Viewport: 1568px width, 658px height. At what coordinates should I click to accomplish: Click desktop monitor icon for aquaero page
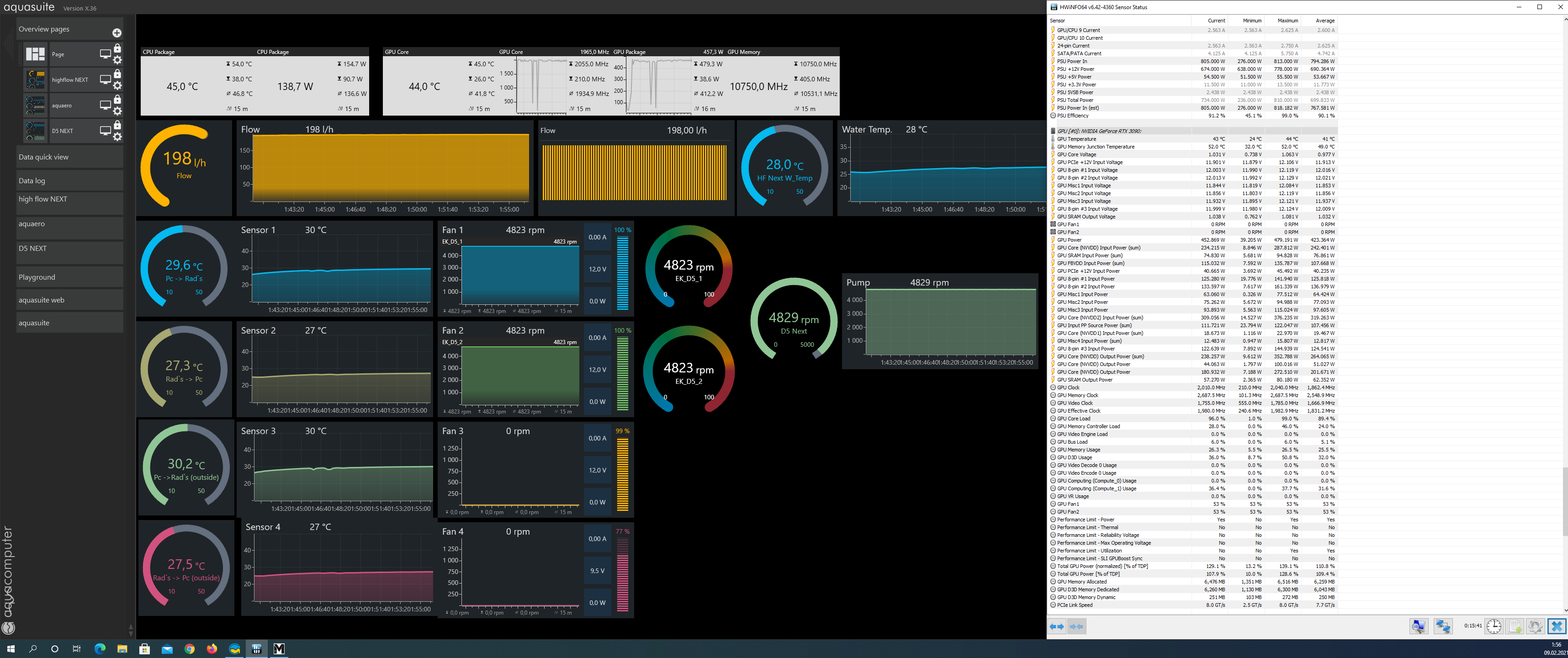105,105
